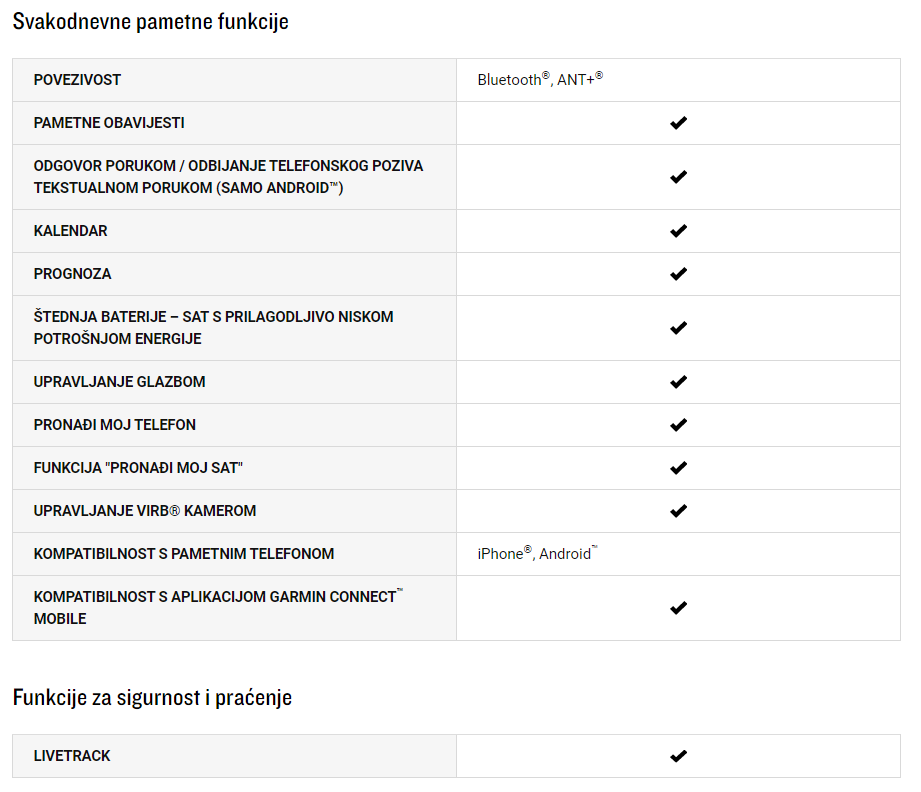This screenshot has width=921, height=792.
Task: Select the Pametne obavijesti label text
Action: point(109,123)
